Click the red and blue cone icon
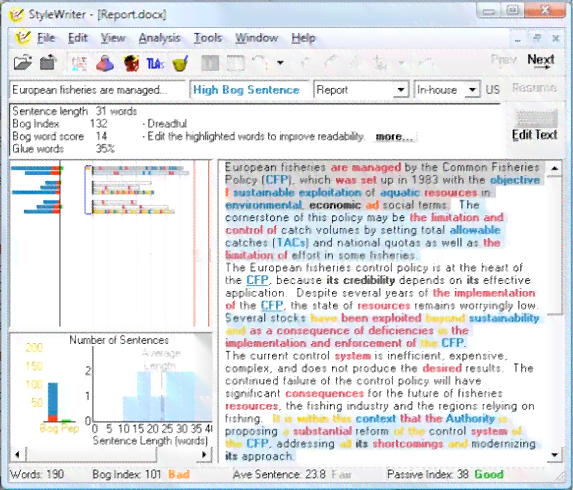The image size is (573, 490). point(105,63)
